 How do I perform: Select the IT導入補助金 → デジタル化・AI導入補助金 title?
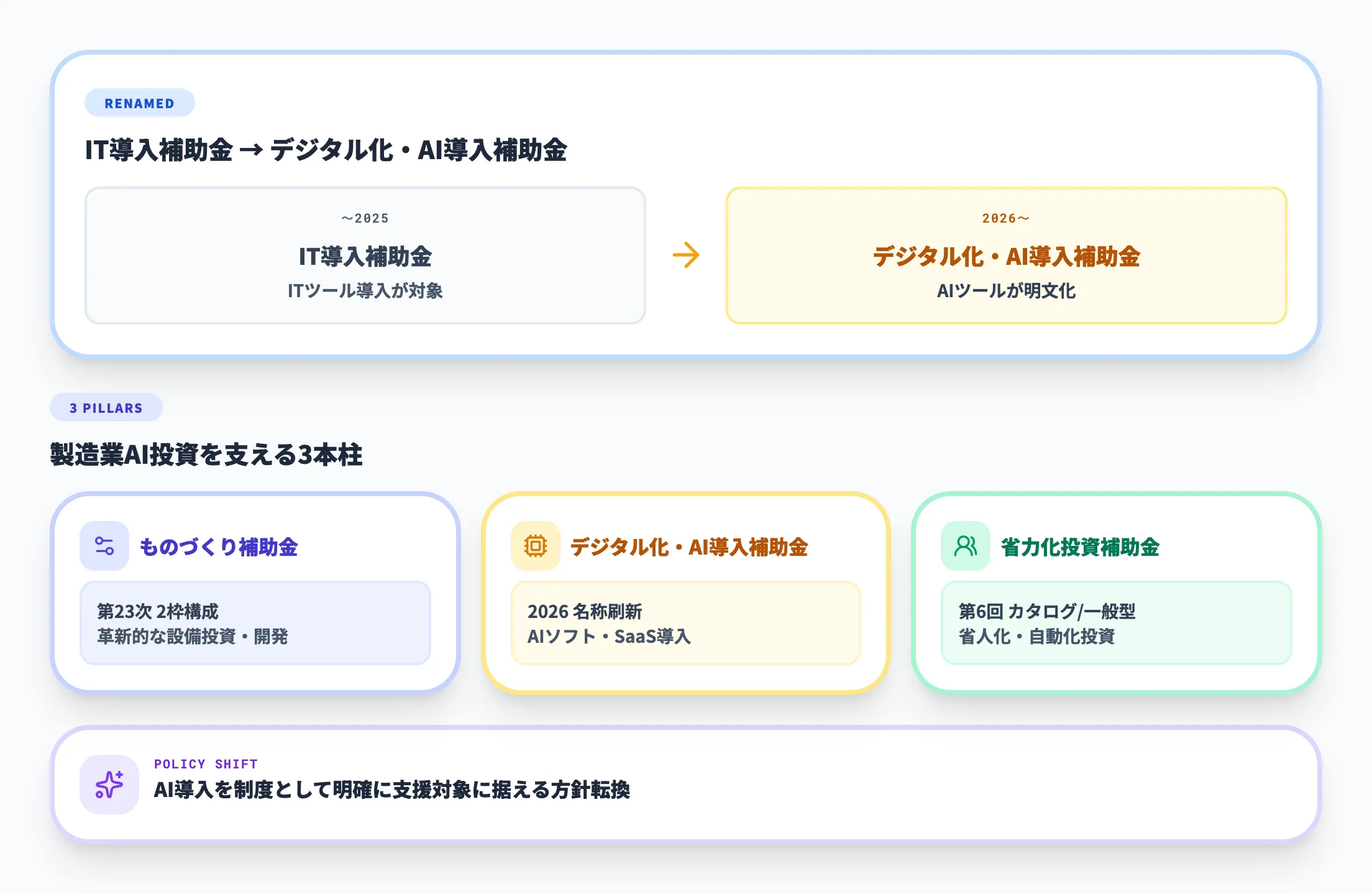pyautogui.click(x=329, y=150)
